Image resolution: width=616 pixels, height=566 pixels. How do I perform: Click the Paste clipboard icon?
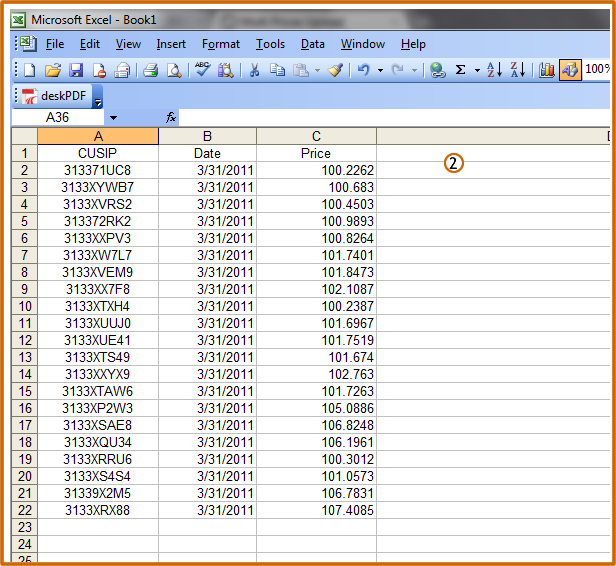[x=301, y=70]
